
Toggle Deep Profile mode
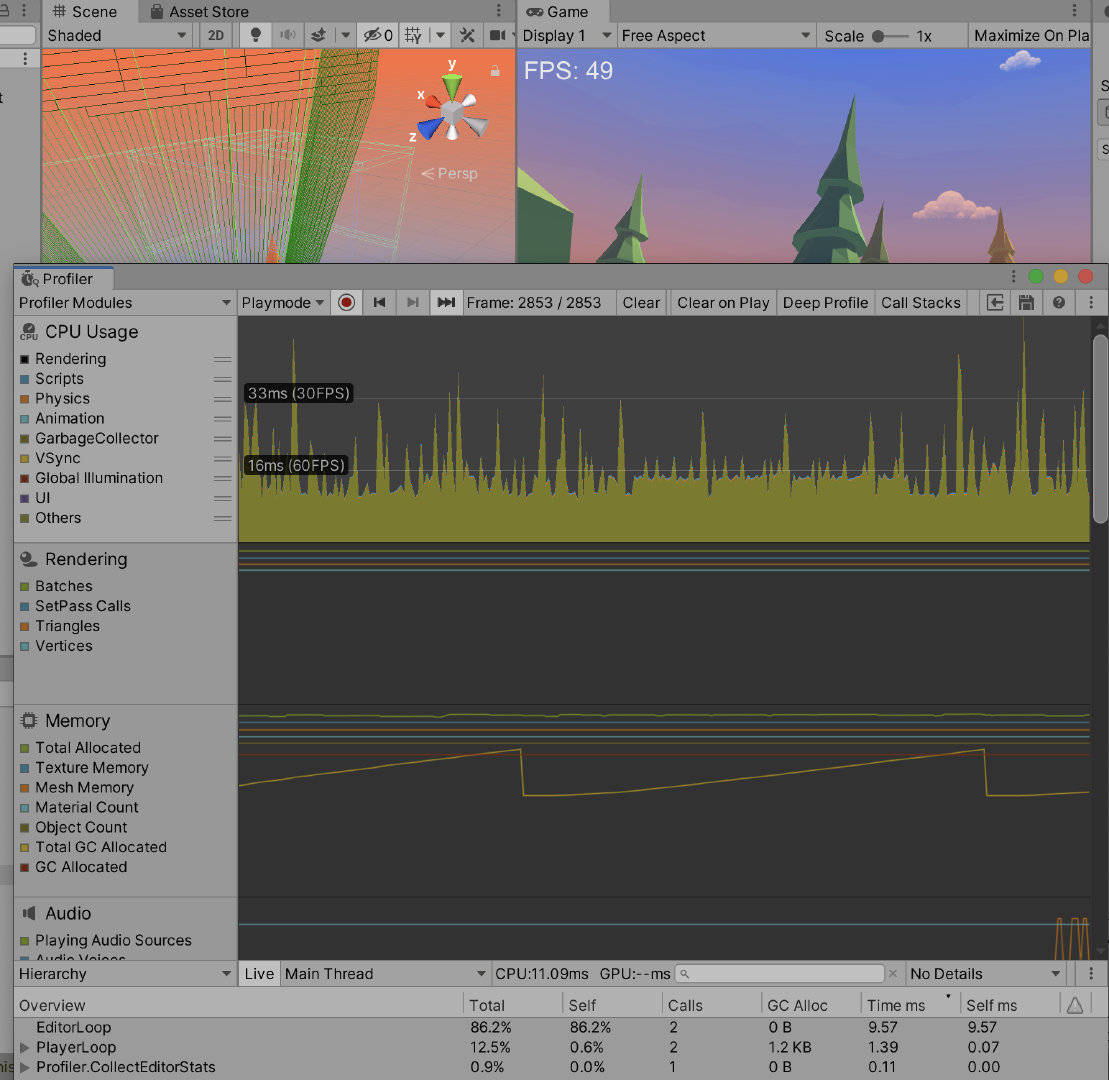click(x=825, y=303)
